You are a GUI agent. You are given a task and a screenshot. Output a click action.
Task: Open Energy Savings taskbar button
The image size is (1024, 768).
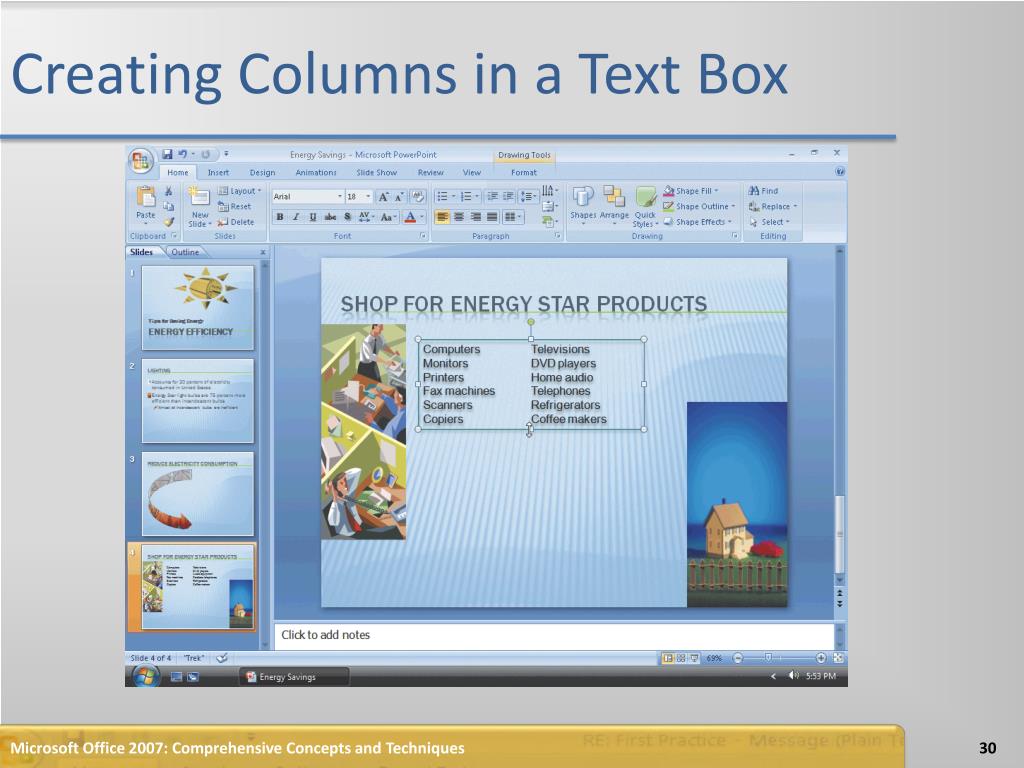click(294, 677)
